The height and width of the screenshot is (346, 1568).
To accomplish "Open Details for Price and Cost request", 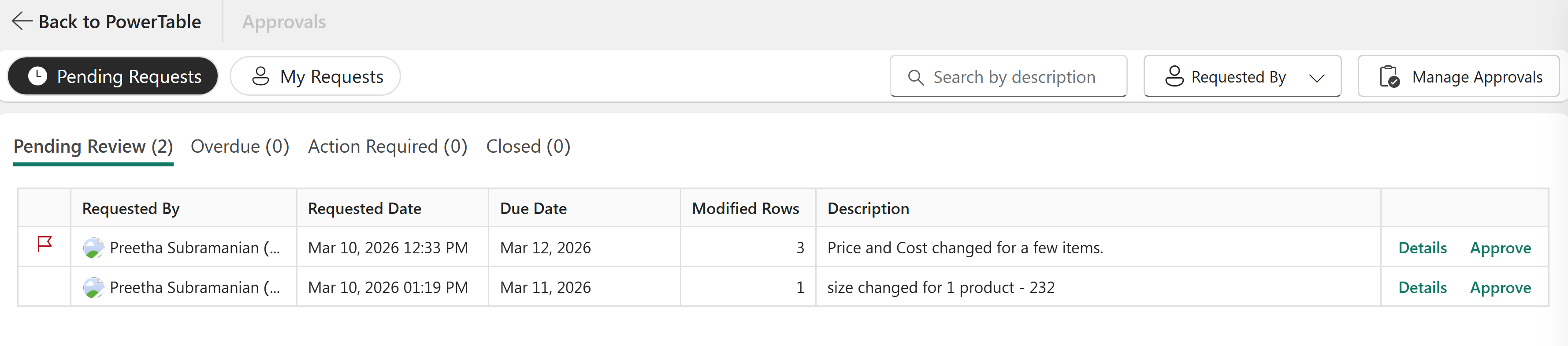I will click(x=1422, y=248).
